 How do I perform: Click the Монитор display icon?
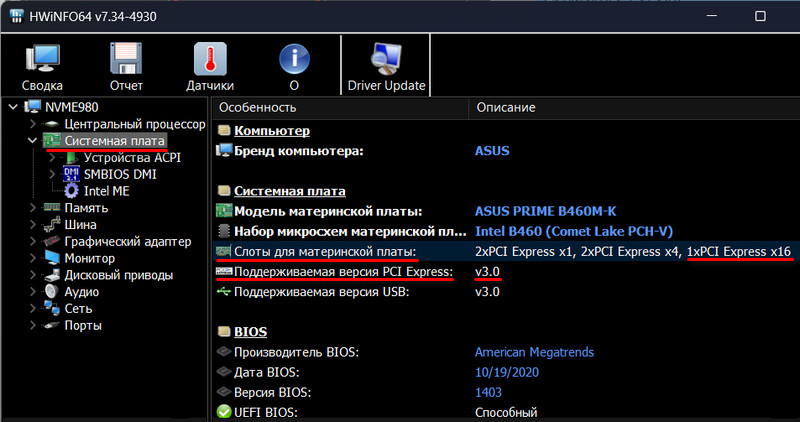point(52,258)
